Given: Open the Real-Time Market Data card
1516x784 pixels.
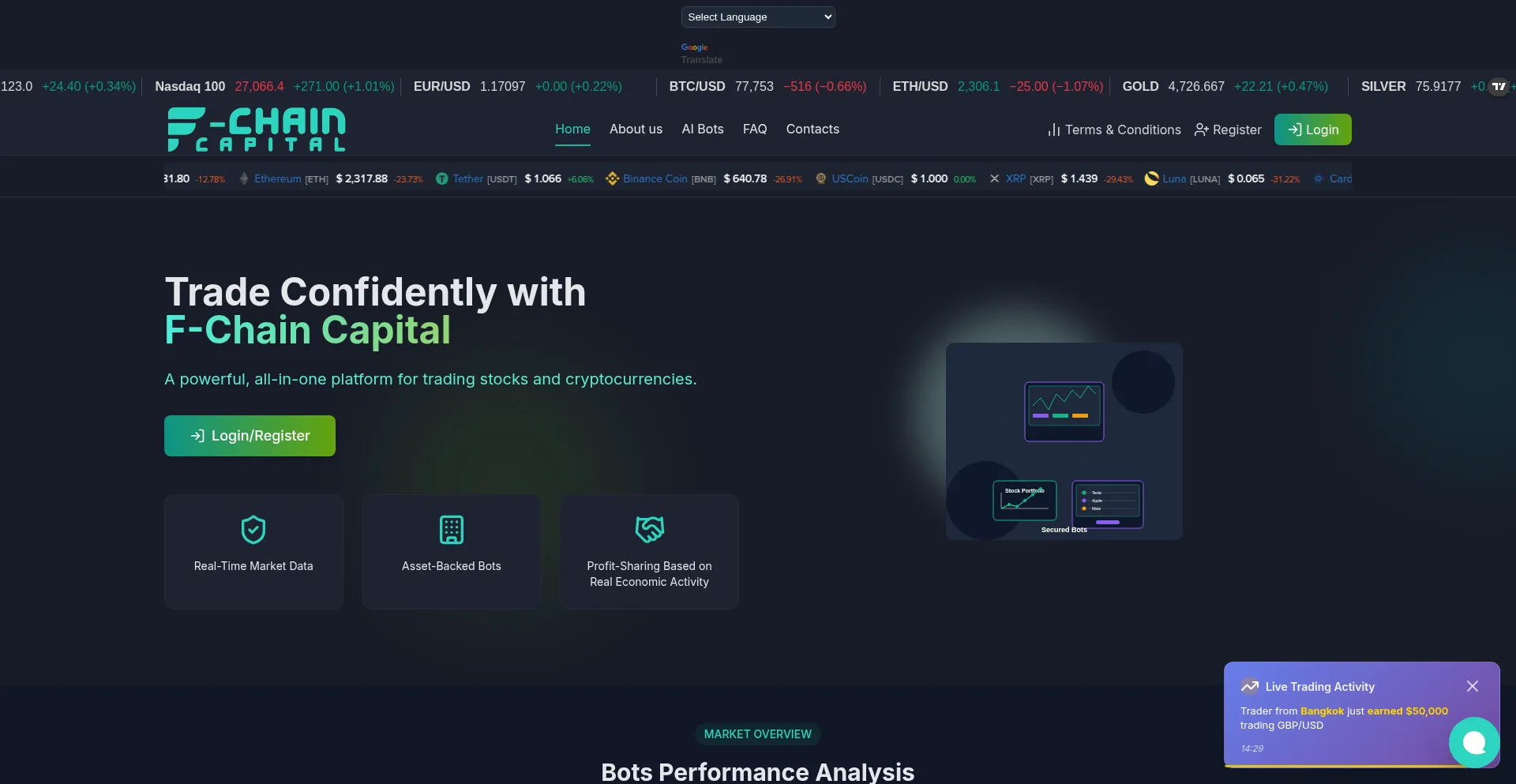Looking at the screenshot, I should click(253, 552).
